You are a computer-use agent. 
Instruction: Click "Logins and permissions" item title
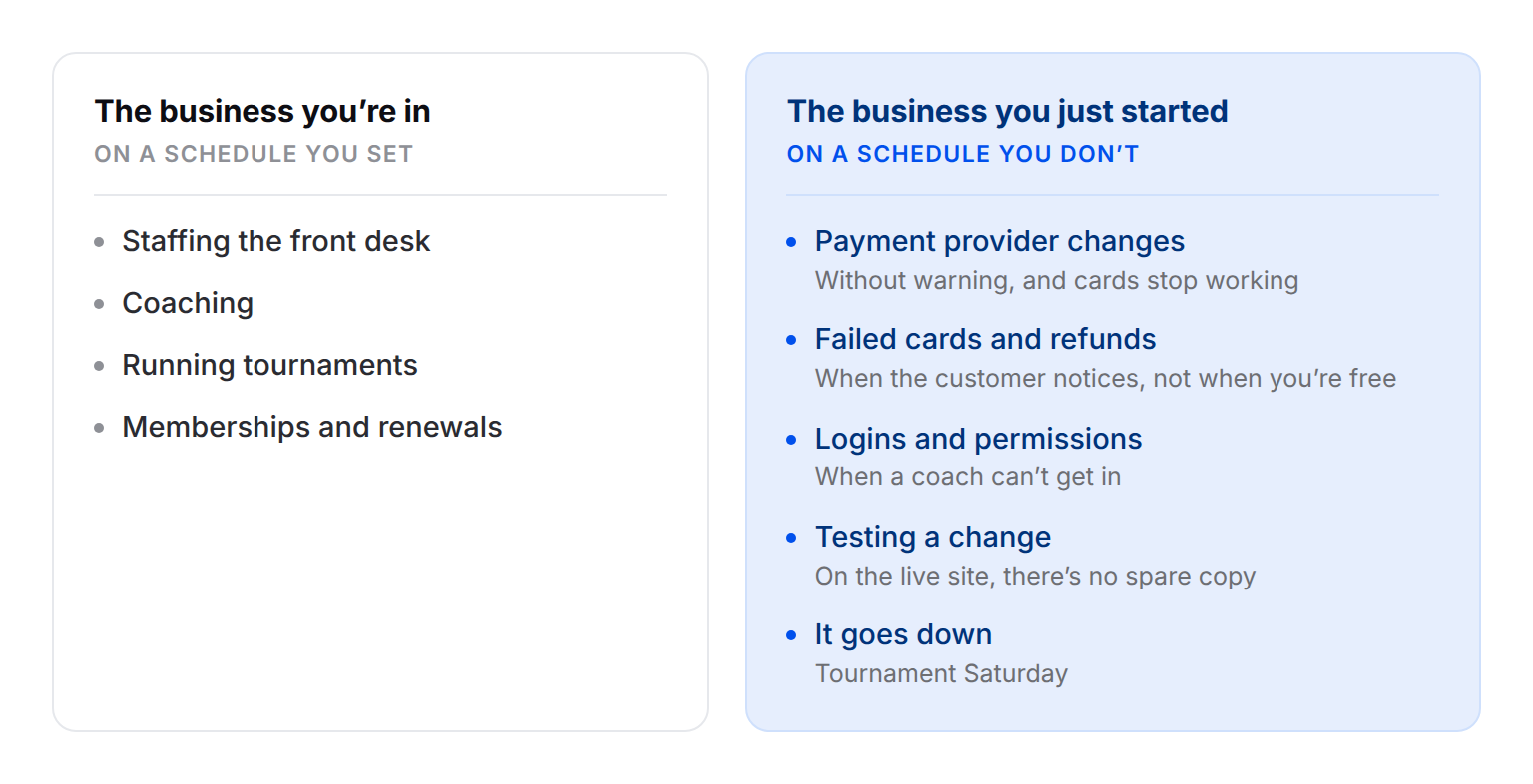(x=979, y=439)
